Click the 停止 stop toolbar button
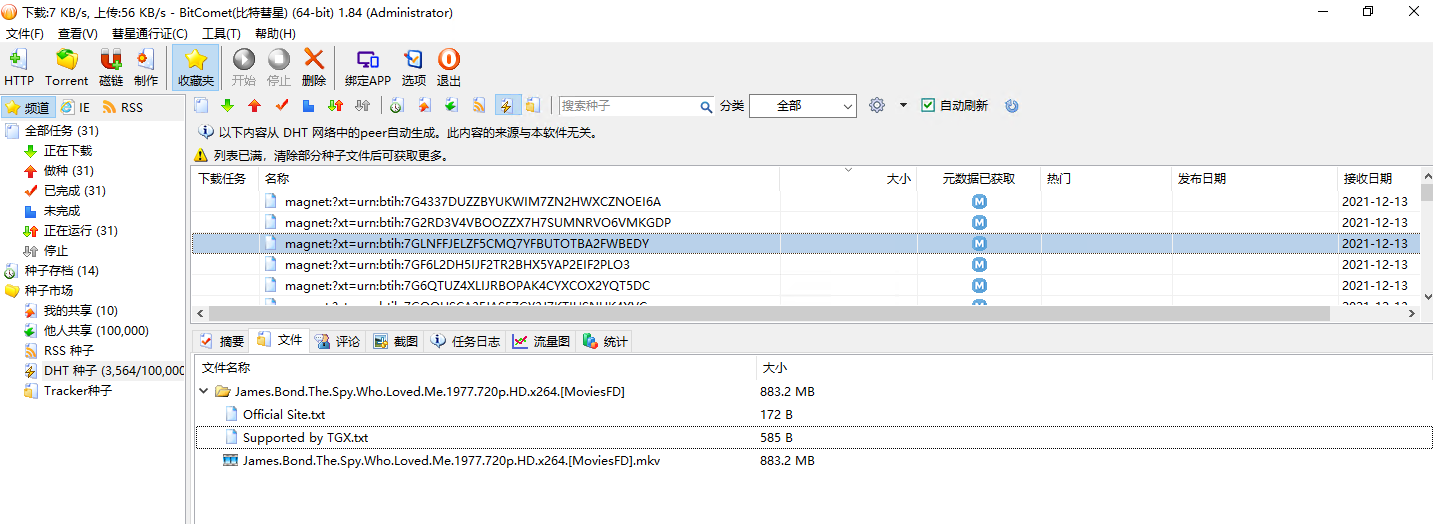Image resolution: width=1433 pixels, height=524 pixels. pyautogui.click(x=279, y=68)
